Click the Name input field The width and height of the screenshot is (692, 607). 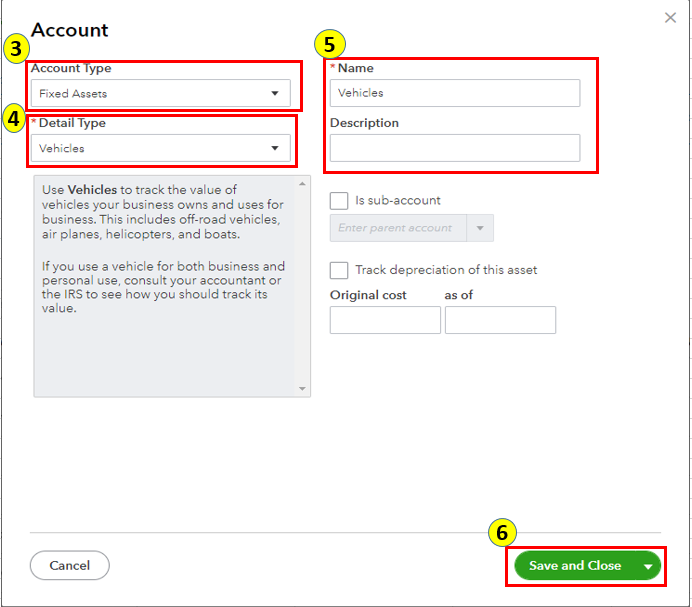click(x=455, y=93)
